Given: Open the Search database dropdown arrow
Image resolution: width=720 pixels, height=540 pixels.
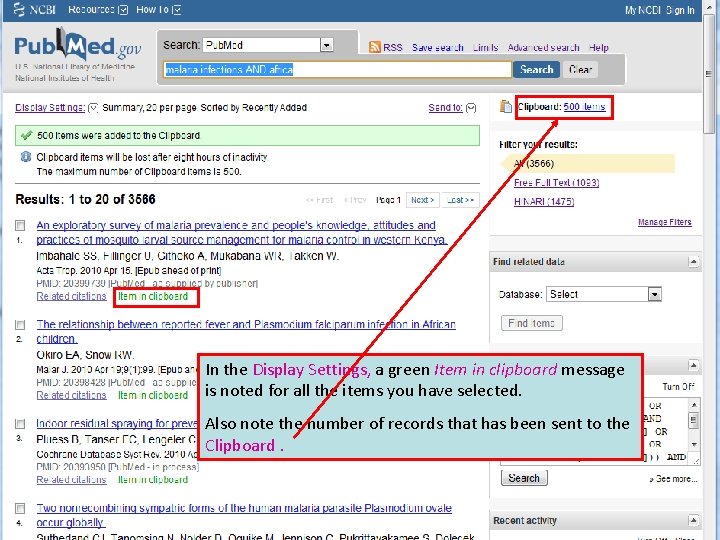Looking at the screenshot, I should 326,45.
